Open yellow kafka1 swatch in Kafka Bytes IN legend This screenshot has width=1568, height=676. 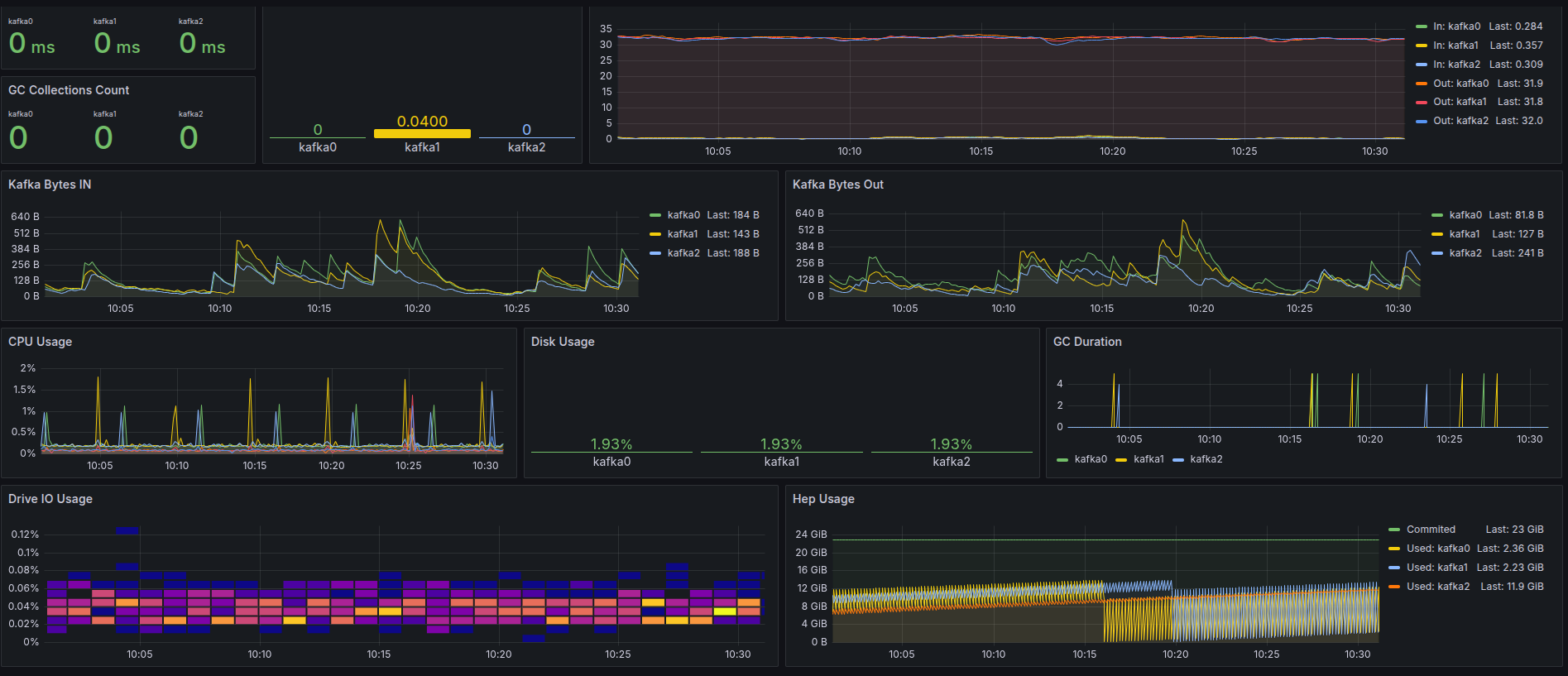coord(655,234)
